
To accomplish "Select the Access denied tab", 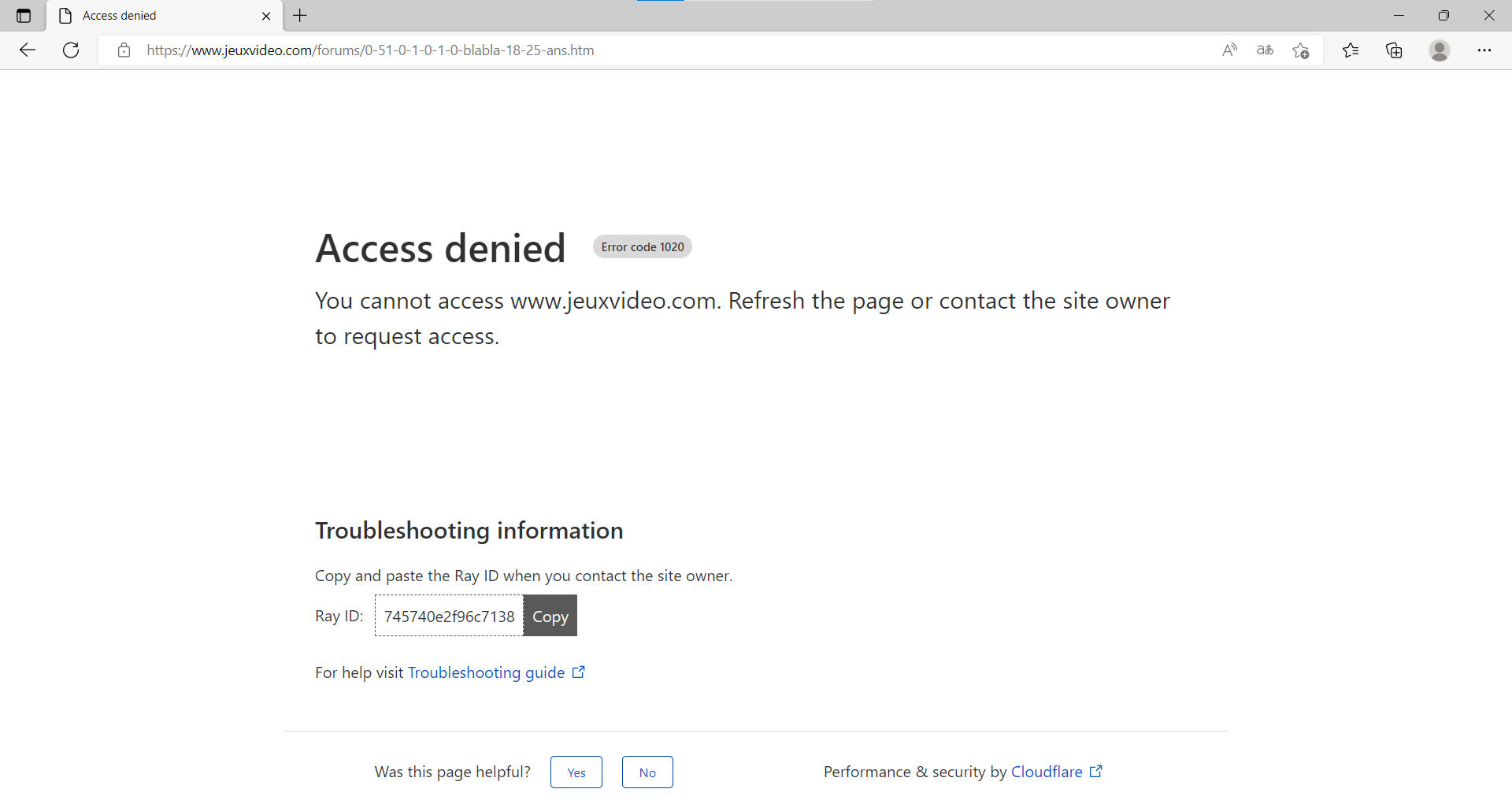I will [164, 16].
